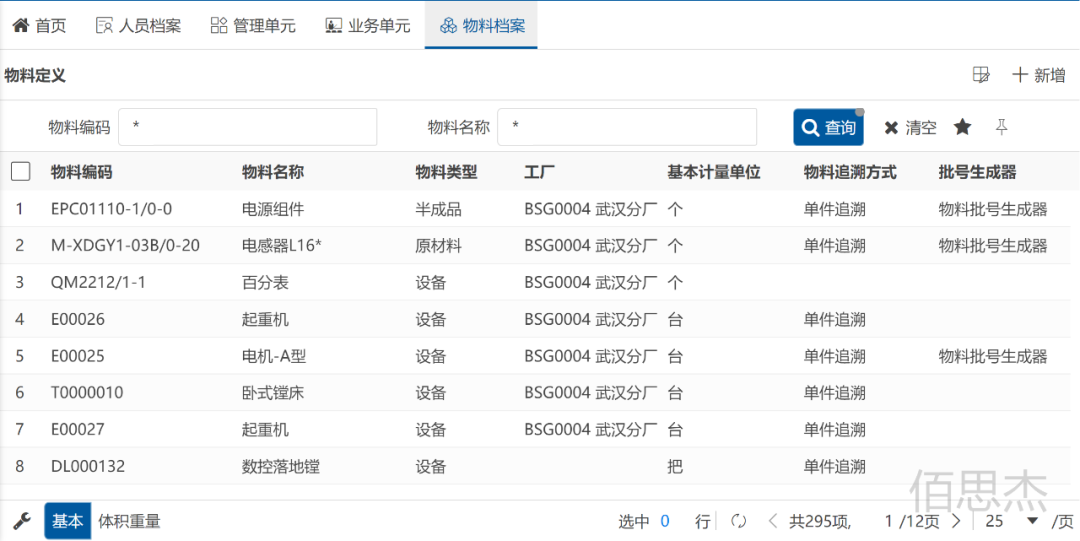Open the 业务单元 tab
1080x541 pixels.
pos(368,25)
